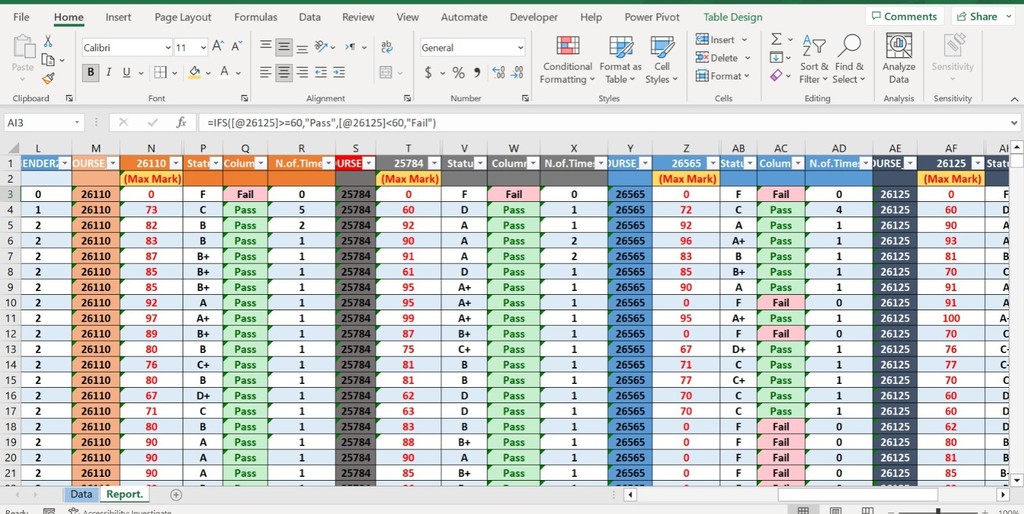Viewport: 1024px width, 514px height.
Task: Add a new sheet with the plus icon
Action: tap(175, 495)
